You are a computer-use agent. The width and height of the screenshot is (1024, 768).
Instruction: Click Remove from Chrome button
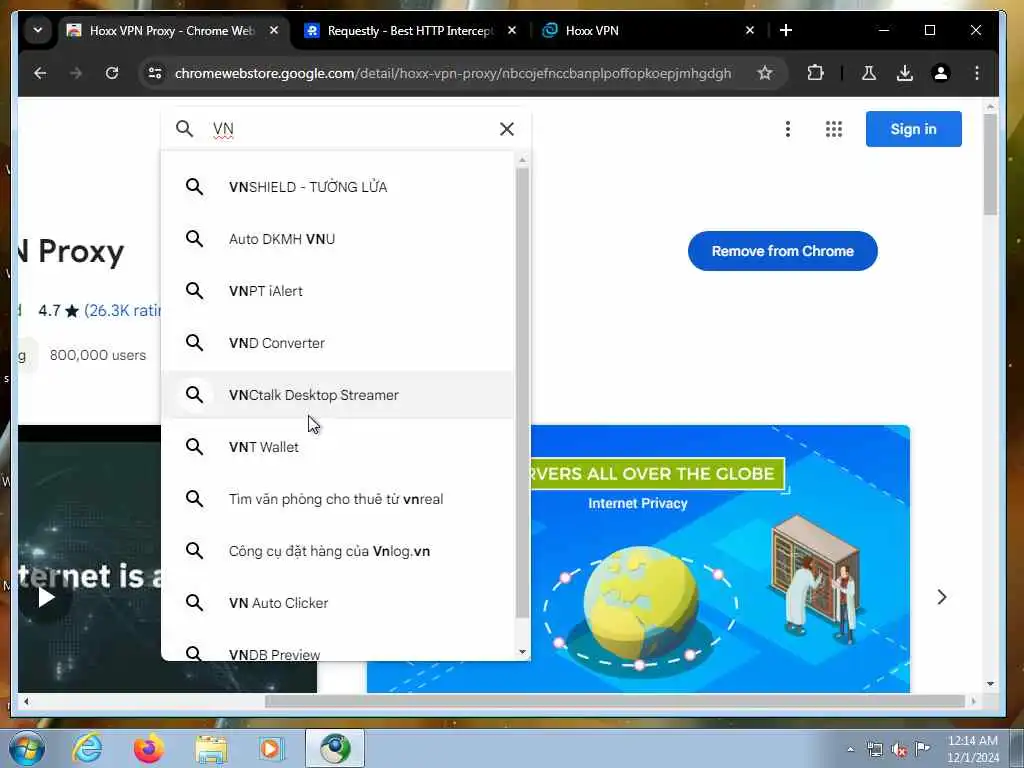(782, 251)
